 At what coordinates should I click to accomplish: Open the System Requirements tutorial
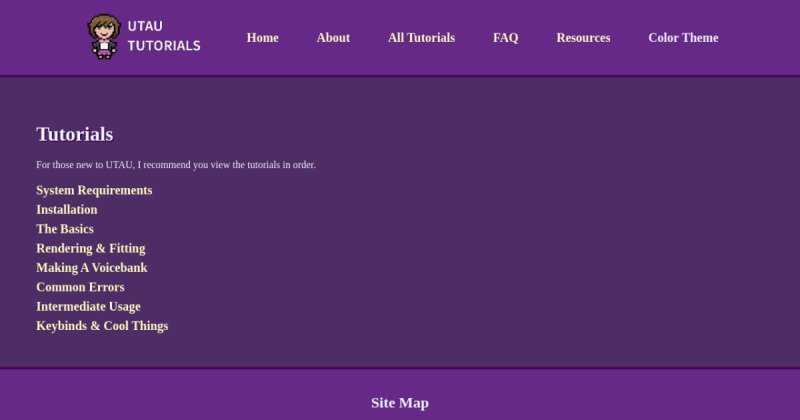(x=94, y=190)
